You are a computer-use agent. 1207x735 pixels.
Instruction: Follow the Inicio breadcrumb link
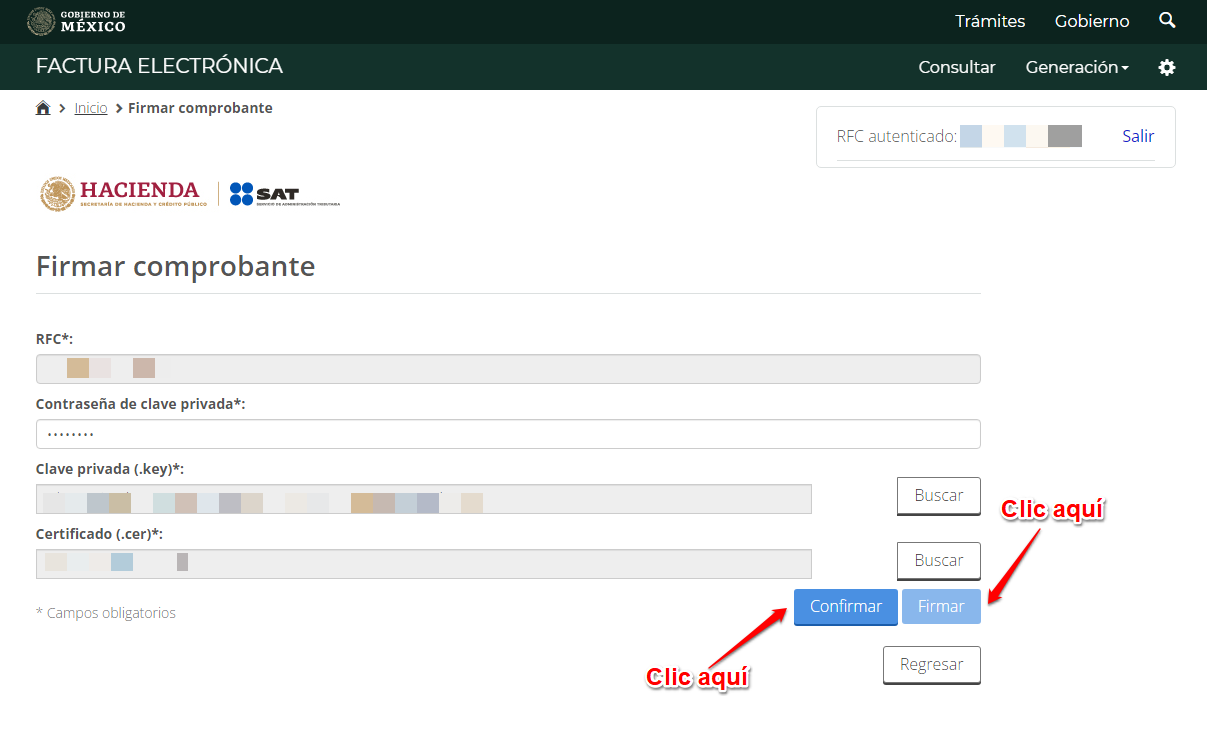click(91, 108)
